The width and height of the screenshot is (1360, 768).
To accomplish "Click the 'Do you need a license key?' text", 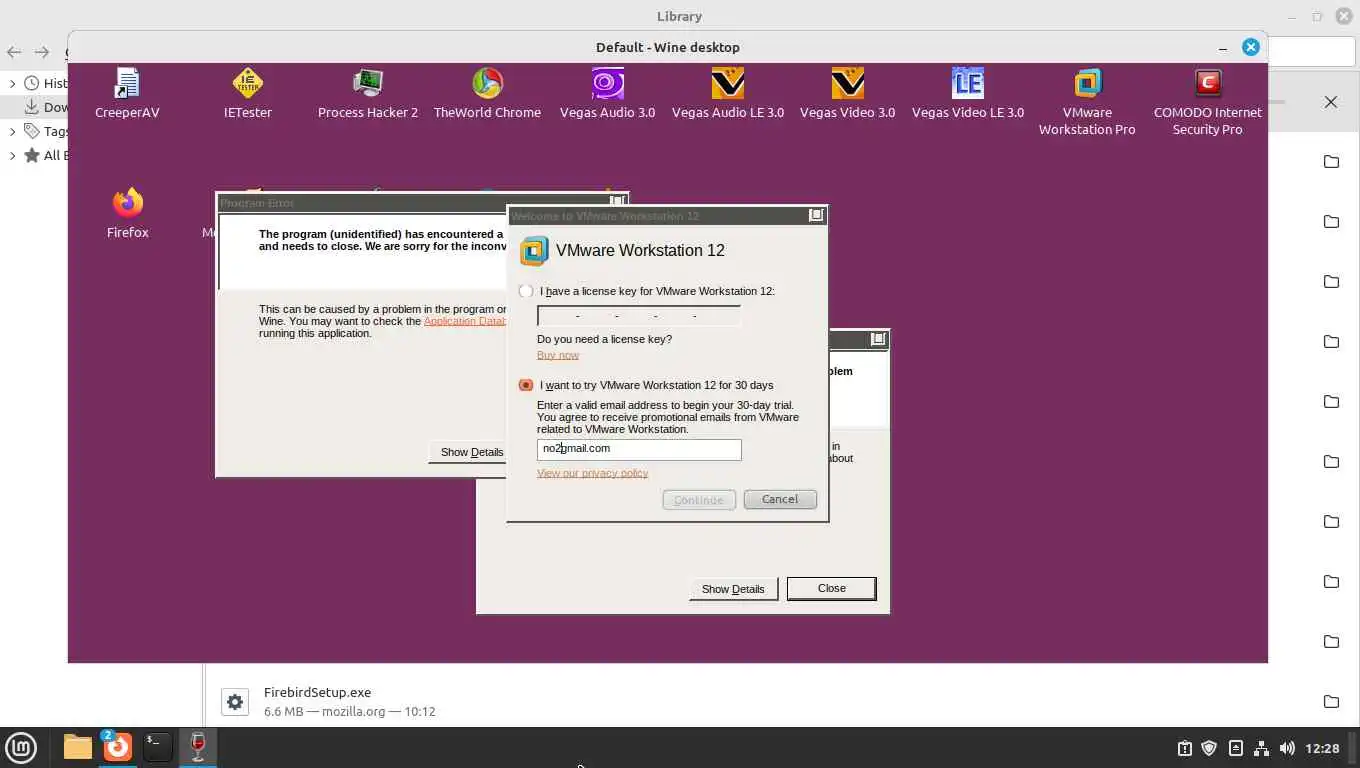I will (x=604, y=339).
